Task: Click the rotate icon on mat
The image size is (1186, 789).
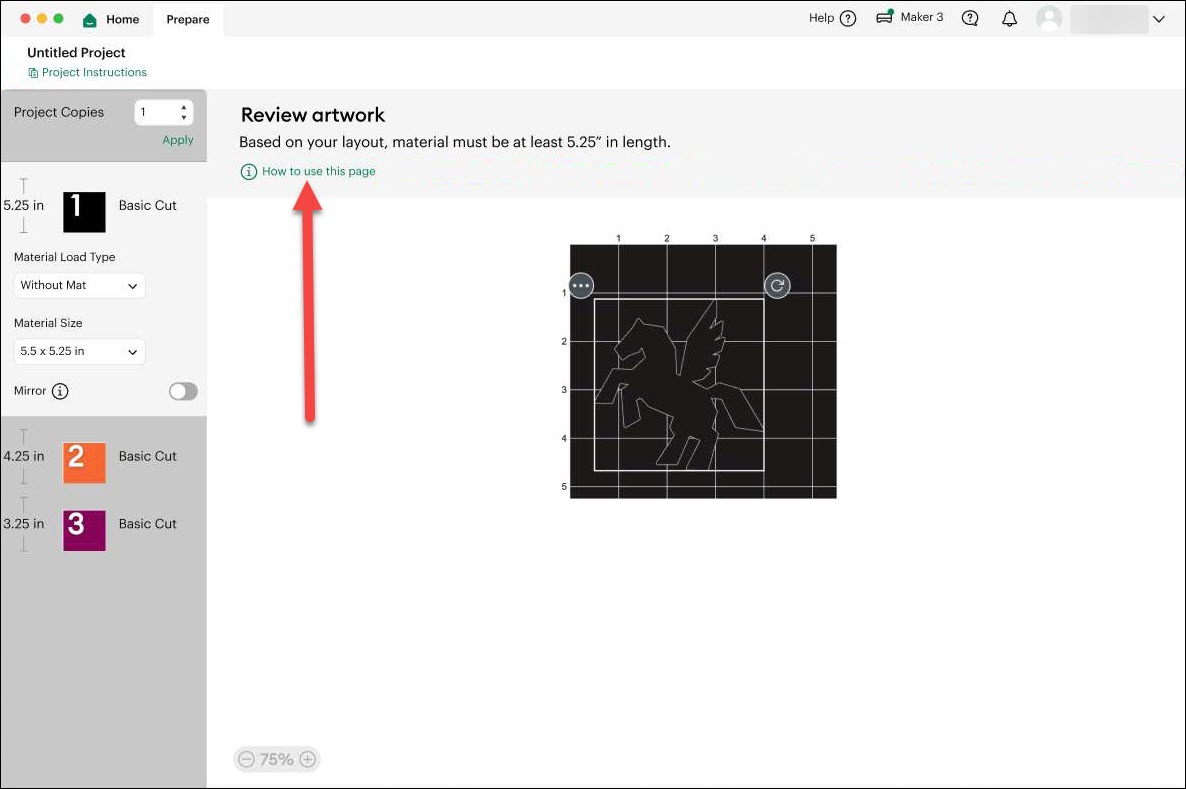Action: [777, 285]
